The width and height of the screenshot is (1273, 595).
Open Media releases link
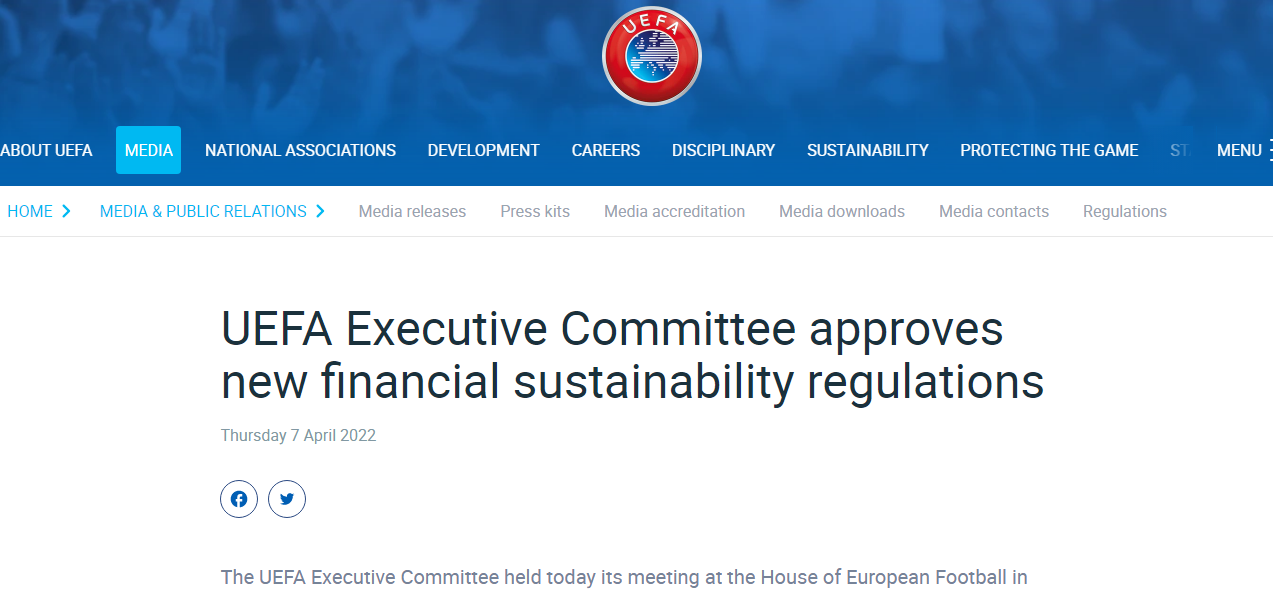tap(412, 212)
